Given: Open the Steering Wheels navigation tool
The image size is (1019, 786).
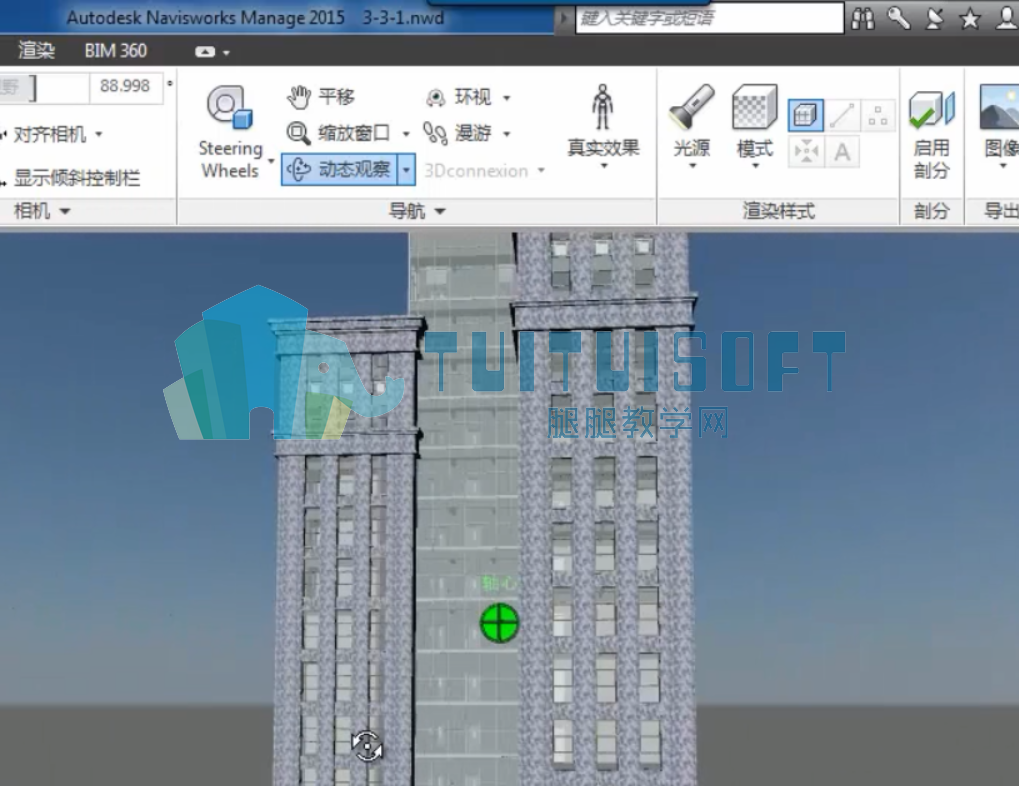Looking at the screenshot, I should (229, 131).
